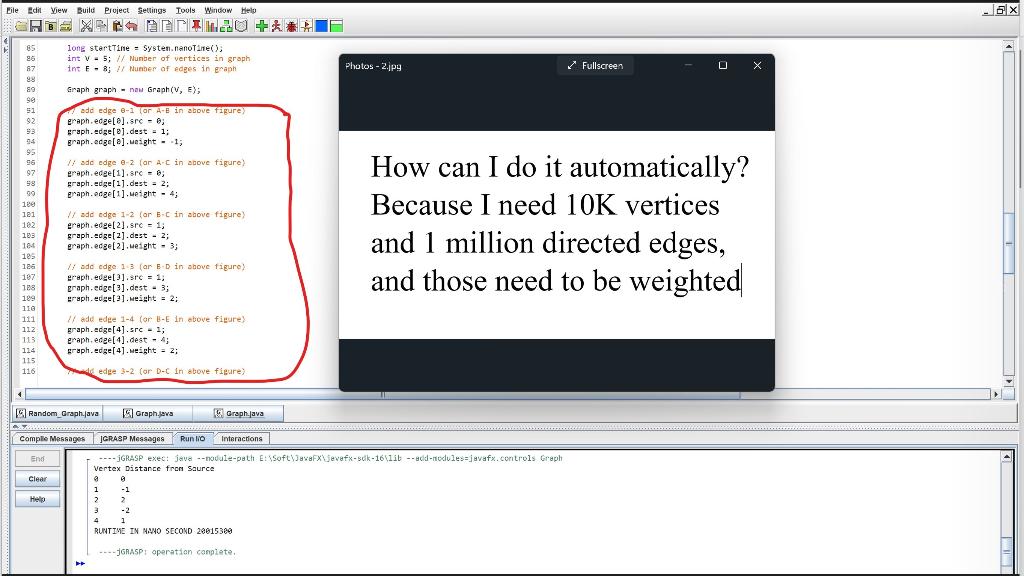Click 'Photos - 2.jpg' window title
Image resolution: width=1024 pixels, height=576 pixels.
[373, 66]
